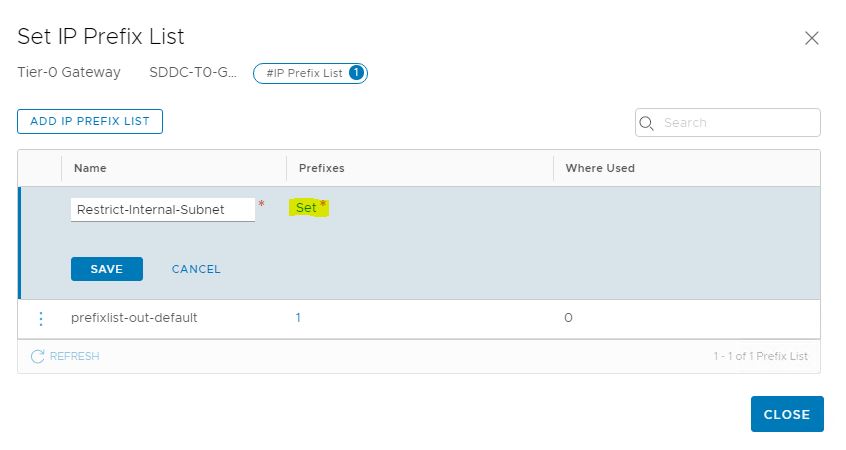The height and width of the screenshot is (450, 846).
Task: Click the Restrict-Internal-Subnet name field
Action: point(163,209)
